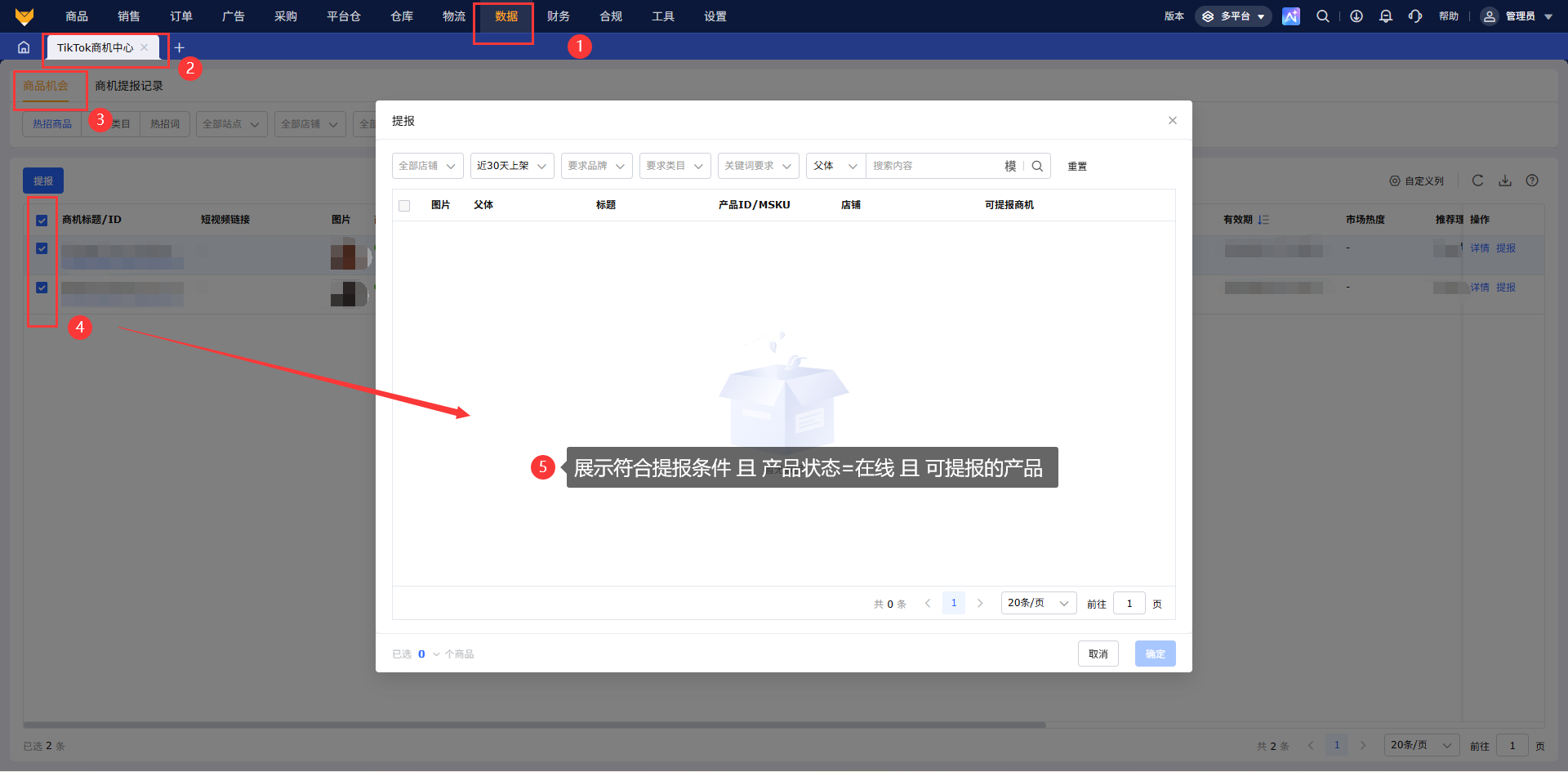The height and width of the screenshot is (772, 1568).
Task: Go to next page arrow in dialog
Action: coord(980,604)
